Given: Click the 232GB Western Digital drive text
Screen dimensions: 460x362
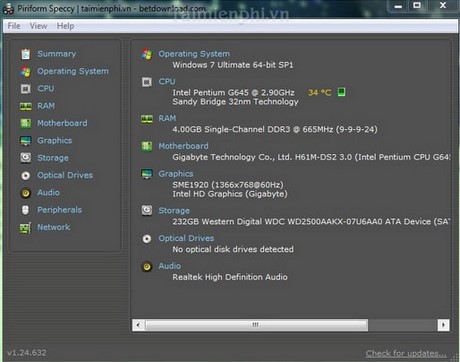Looking at the screenshot, I should click(x=311, y=222).
